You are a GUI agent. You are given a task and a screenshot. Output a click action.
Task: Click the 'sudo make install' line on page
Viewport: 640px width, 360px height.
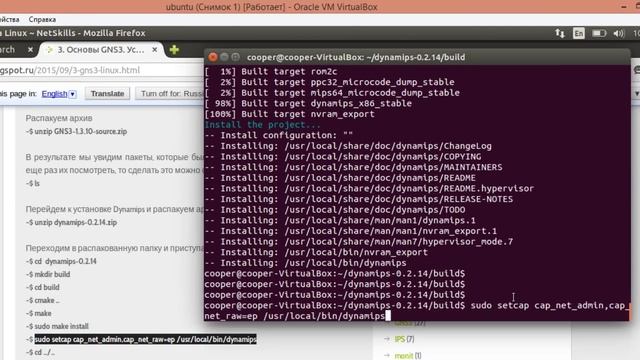pos(57,326)
